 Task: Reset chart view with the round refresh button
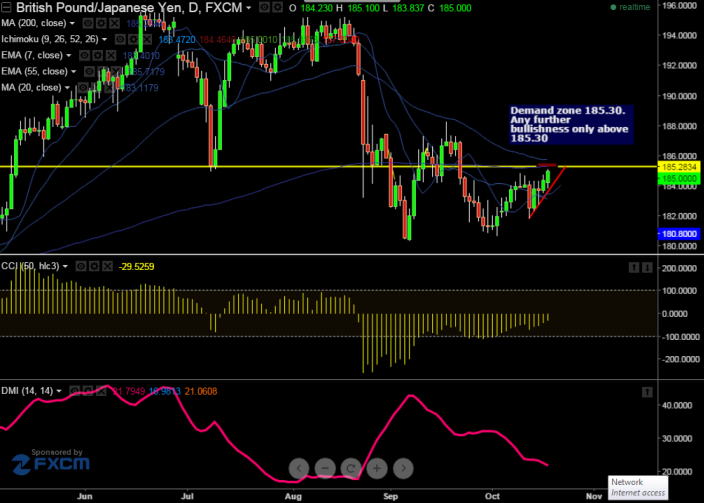(x=351, y=468)
